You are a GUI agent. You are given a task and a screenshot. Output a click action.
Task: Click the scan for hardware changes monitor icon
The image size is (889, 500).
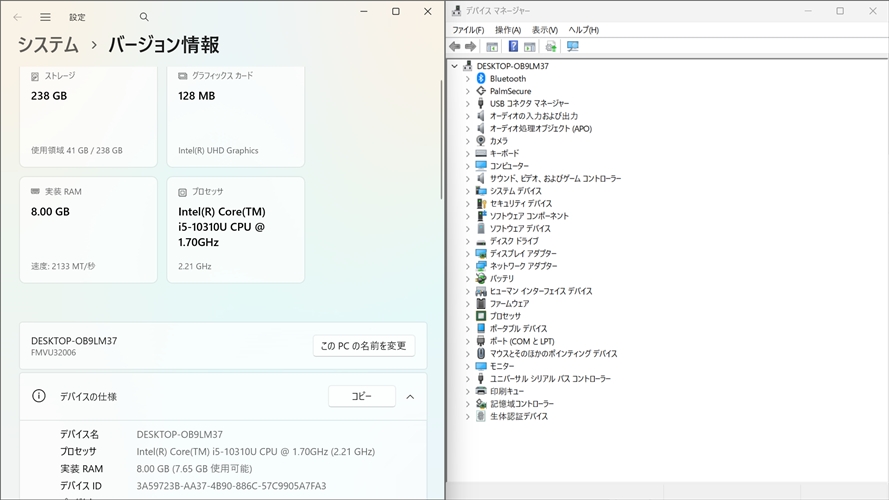pyautogui.click(x=573, y=47)
